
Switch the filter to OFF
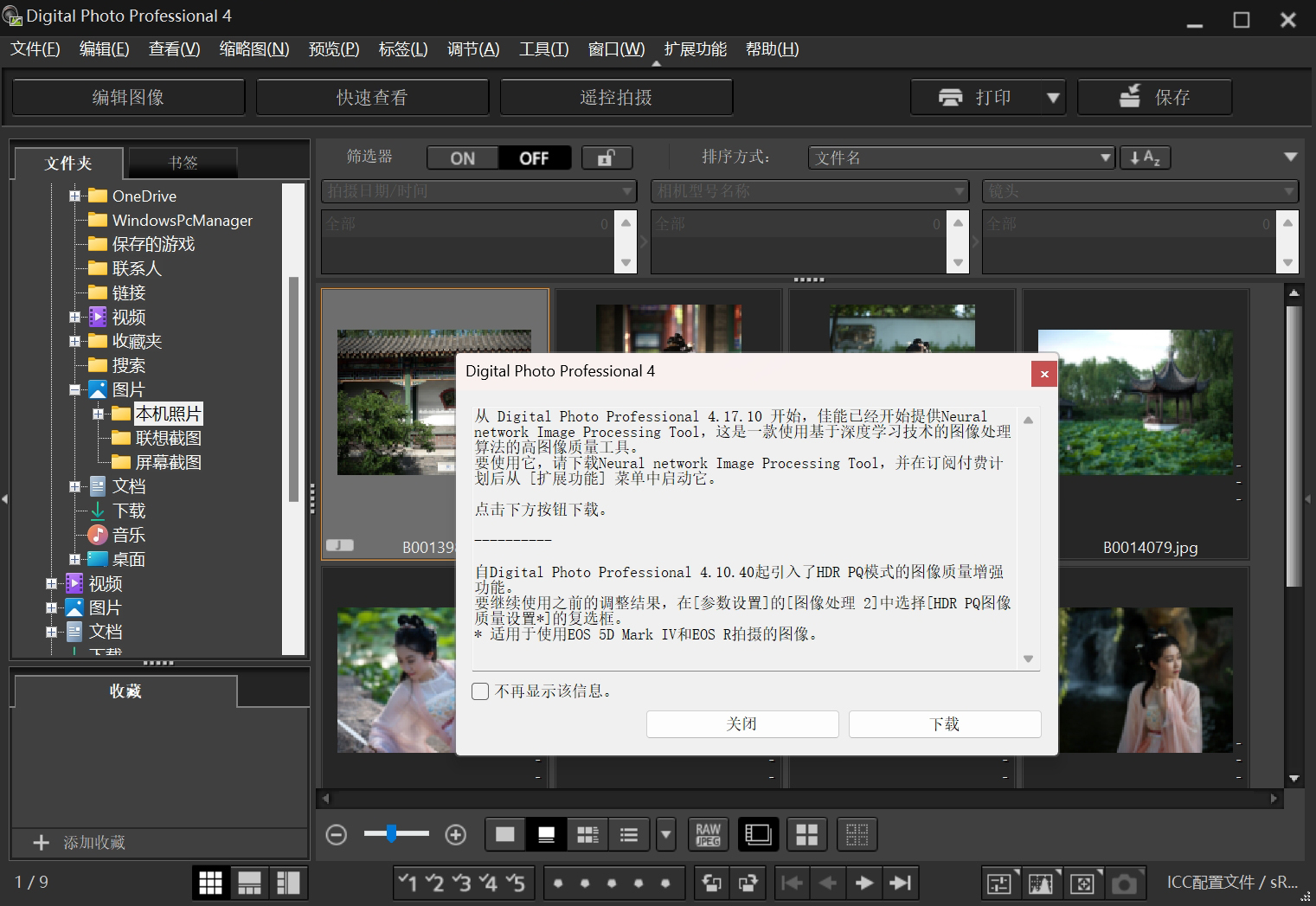pyautogui.click(x=534, y=157)
